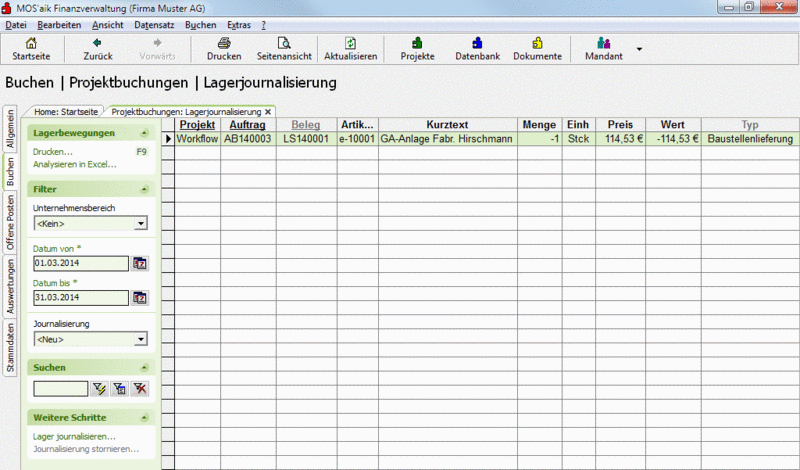Switch to Auswertungen side tab
The height and width of the screenshot is (470, 800).
pos(10,286)
